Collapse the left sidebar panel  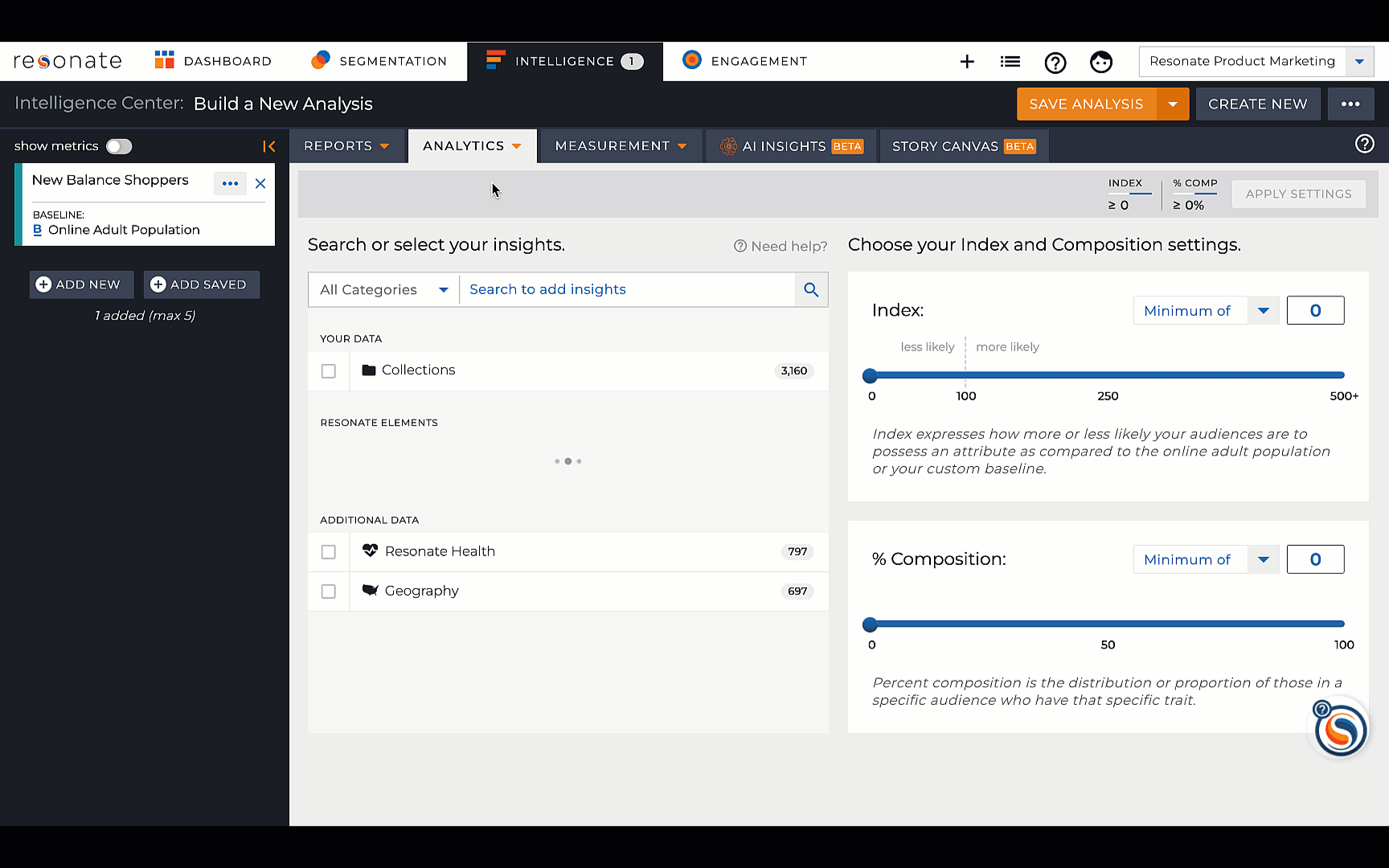coord(269,146)
